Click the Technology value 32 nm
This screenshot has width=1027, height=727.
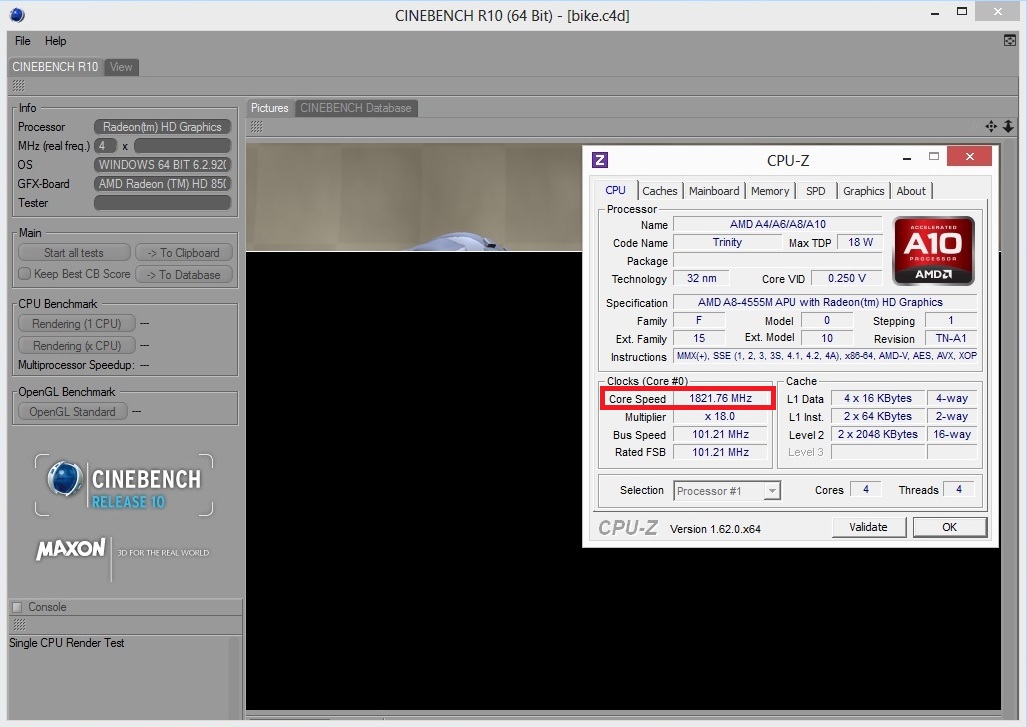pos(701,278)
